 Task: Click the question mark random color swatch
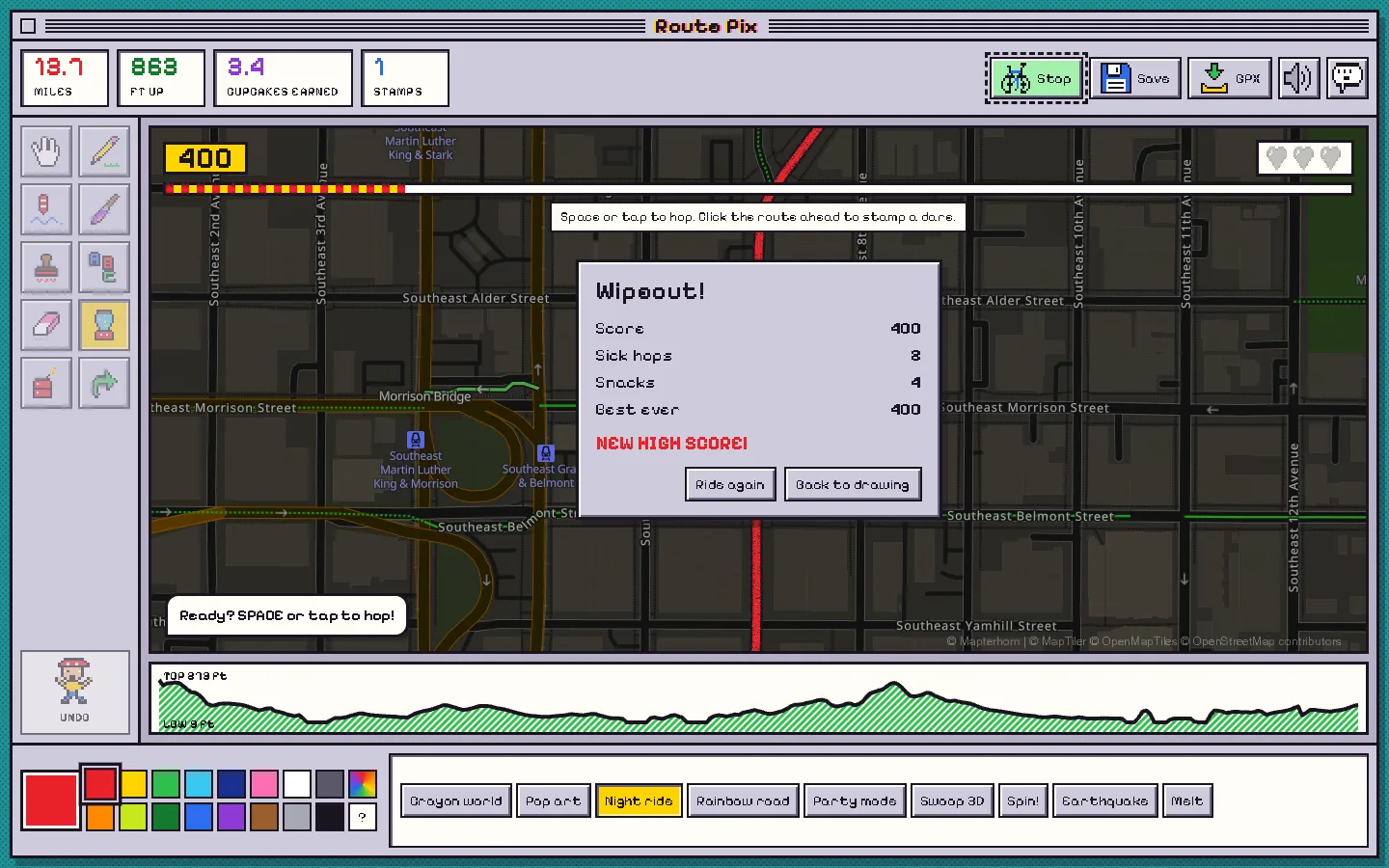pyautogui.click(x=363, y=817)
